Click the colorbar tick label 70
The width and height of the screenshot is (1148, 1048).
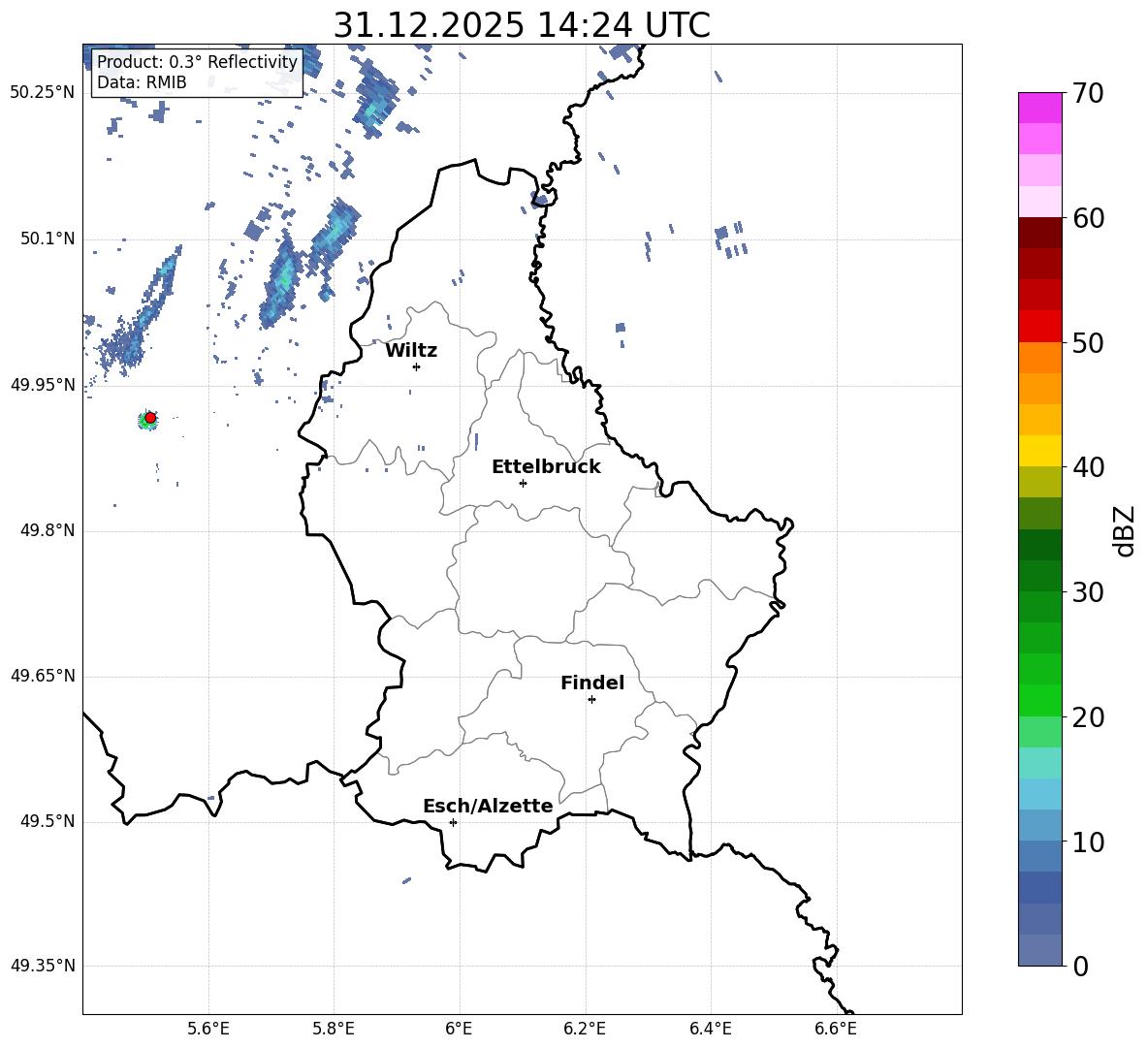pos(1089,94)
